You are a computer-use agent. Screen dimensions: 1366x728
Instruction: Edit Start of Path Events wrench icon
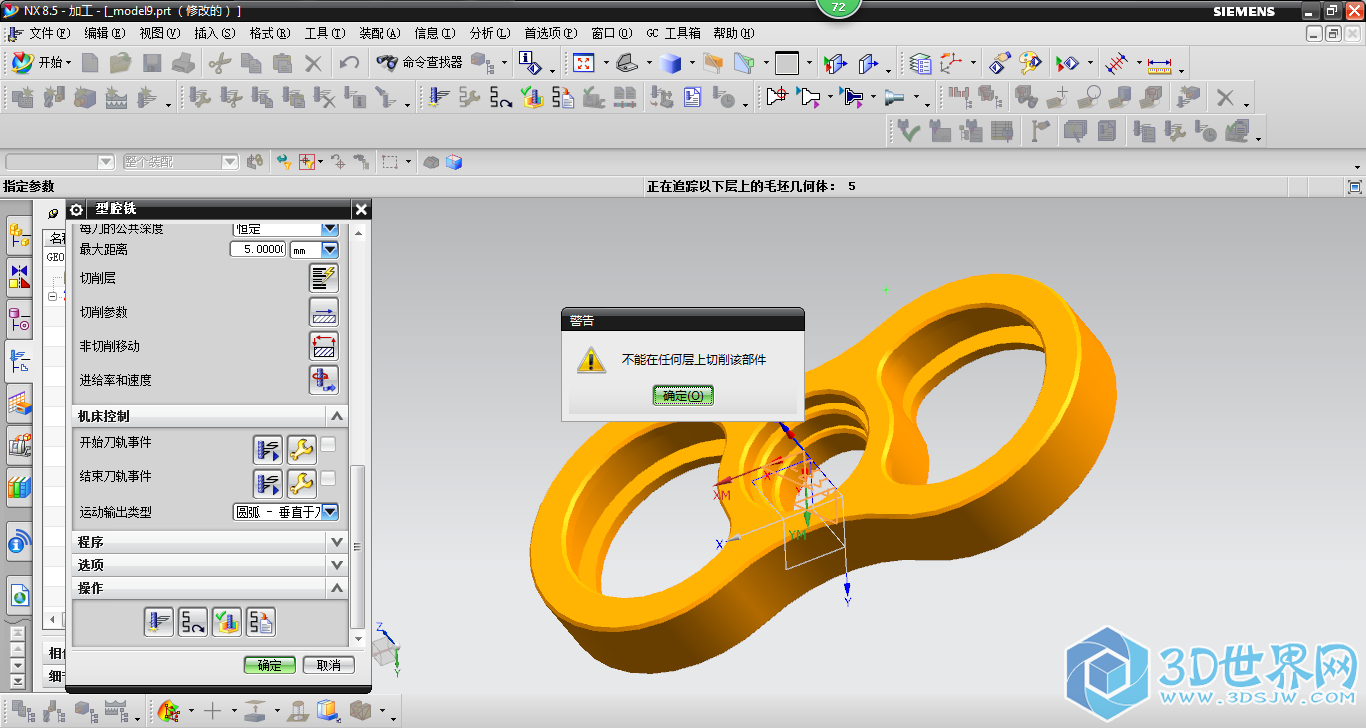pos(301,450)
